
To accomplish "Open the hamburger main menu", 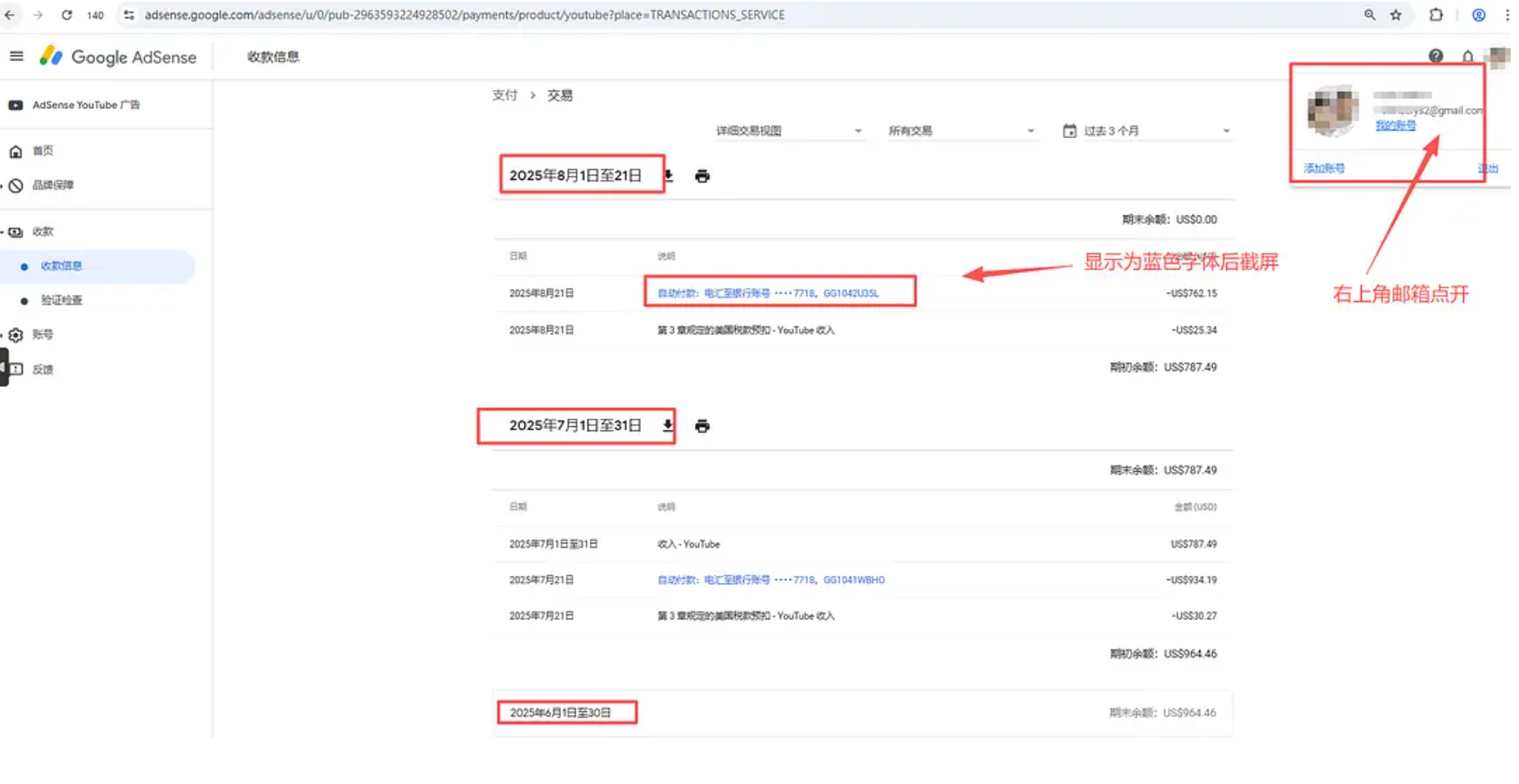I will pyautogui.click(x=16, y=57).
